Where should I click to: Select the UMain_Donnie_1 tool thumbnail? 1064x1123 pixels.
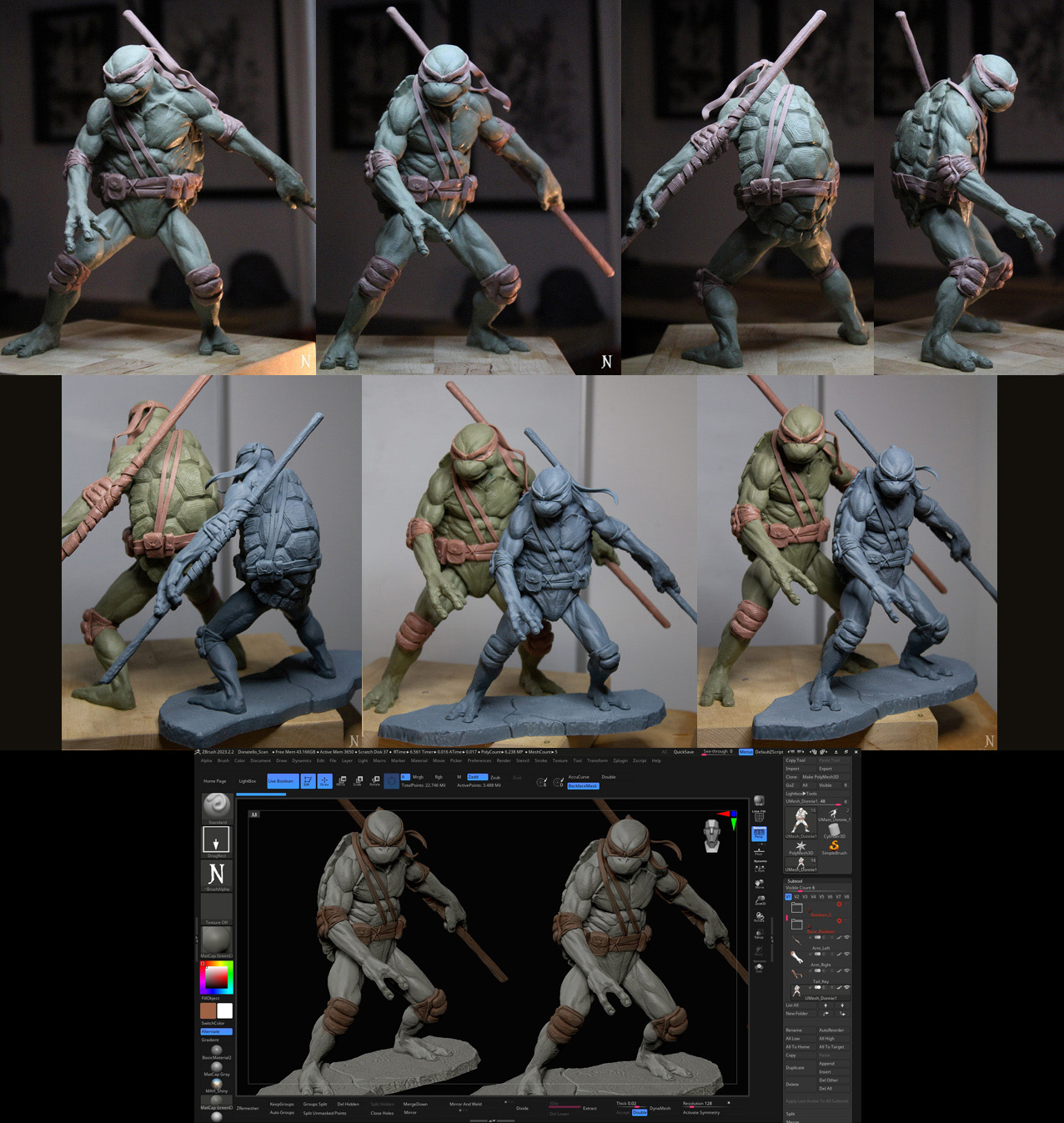click(x=834, y=815)
